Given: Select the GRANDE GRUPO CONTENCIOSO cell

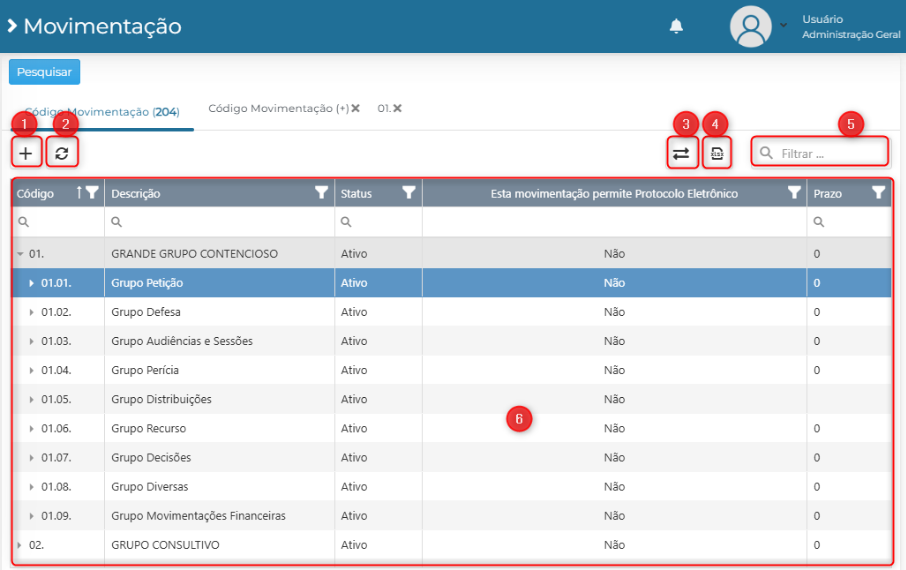Looking at the screenshot, I should (220, 254).
